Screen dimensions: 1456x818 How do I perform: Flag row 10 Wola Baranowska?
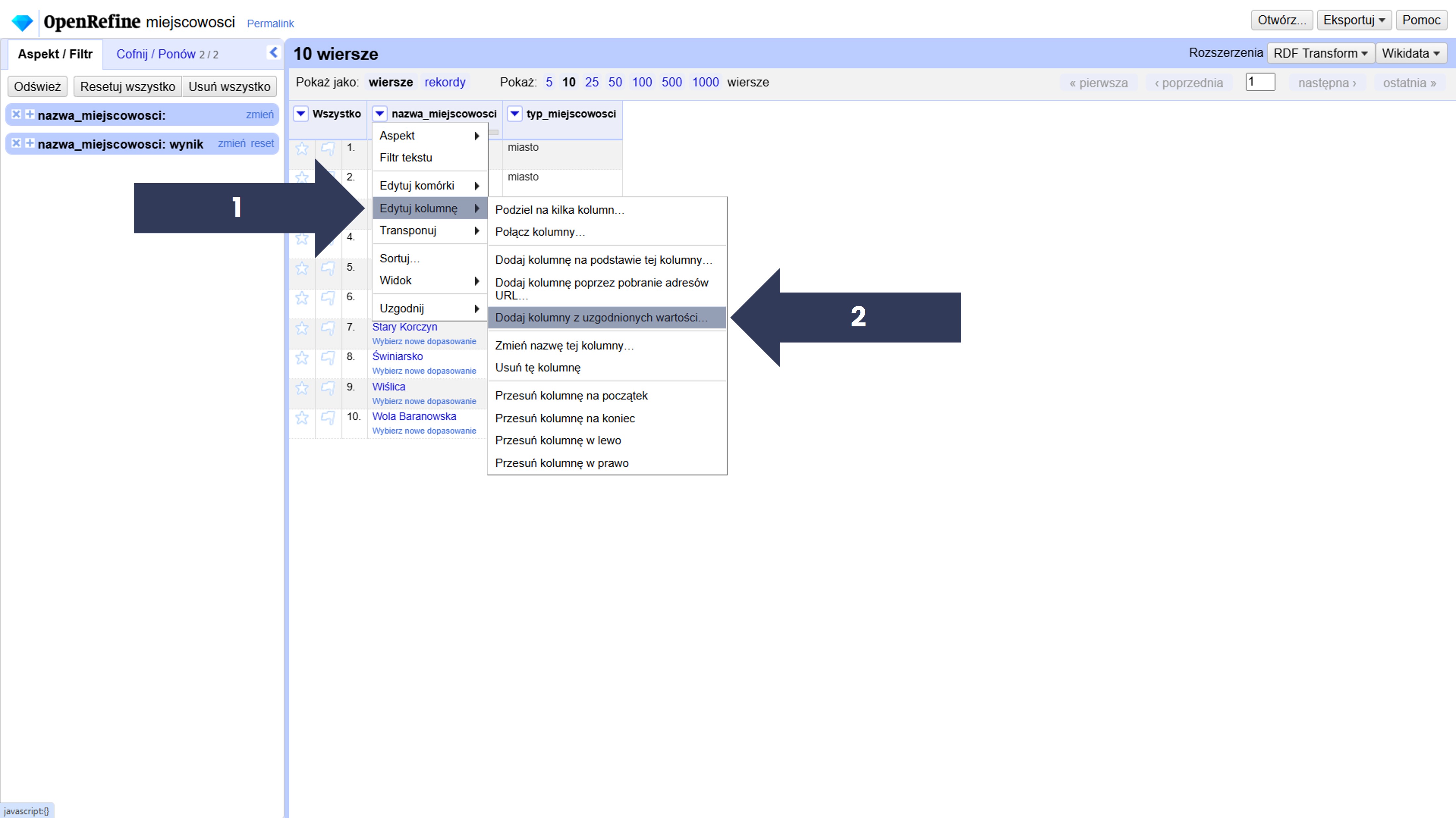327,417
